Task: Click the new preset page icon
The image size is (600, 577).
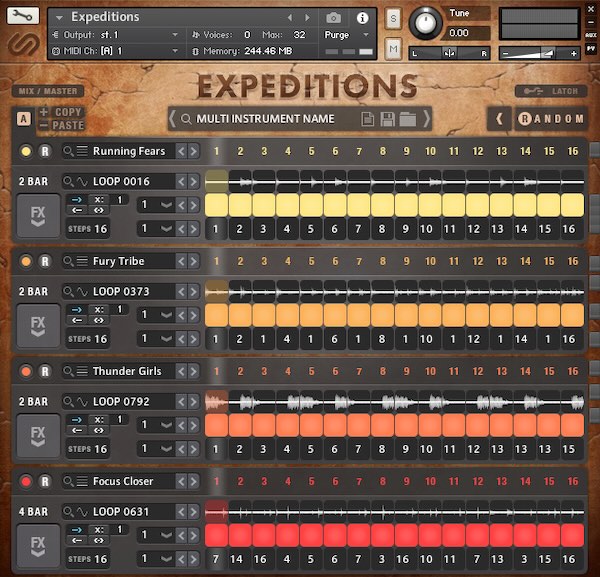Action: click(368, 119)
